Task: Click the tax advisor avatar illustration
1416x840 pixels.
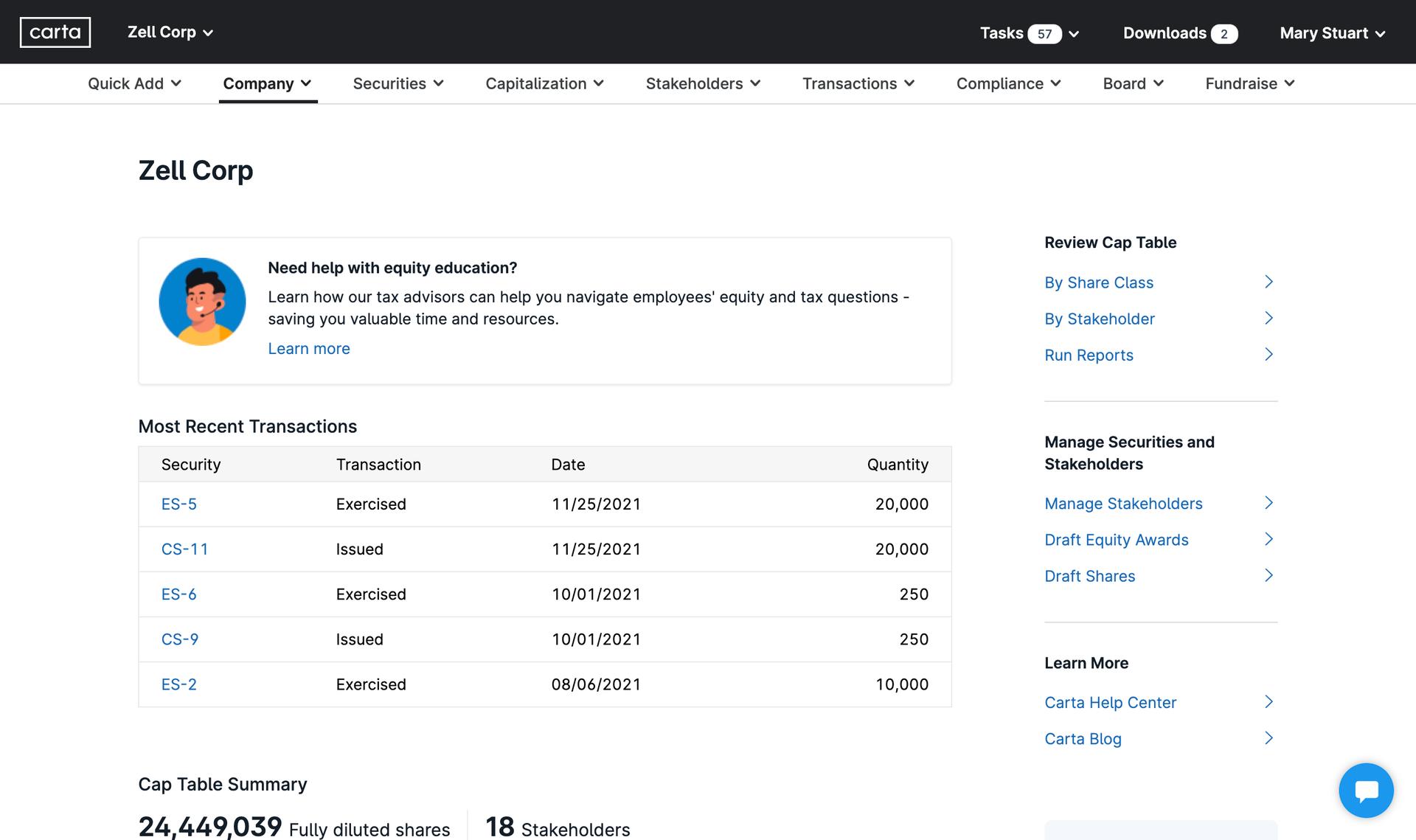Action: tap(202, 302)
